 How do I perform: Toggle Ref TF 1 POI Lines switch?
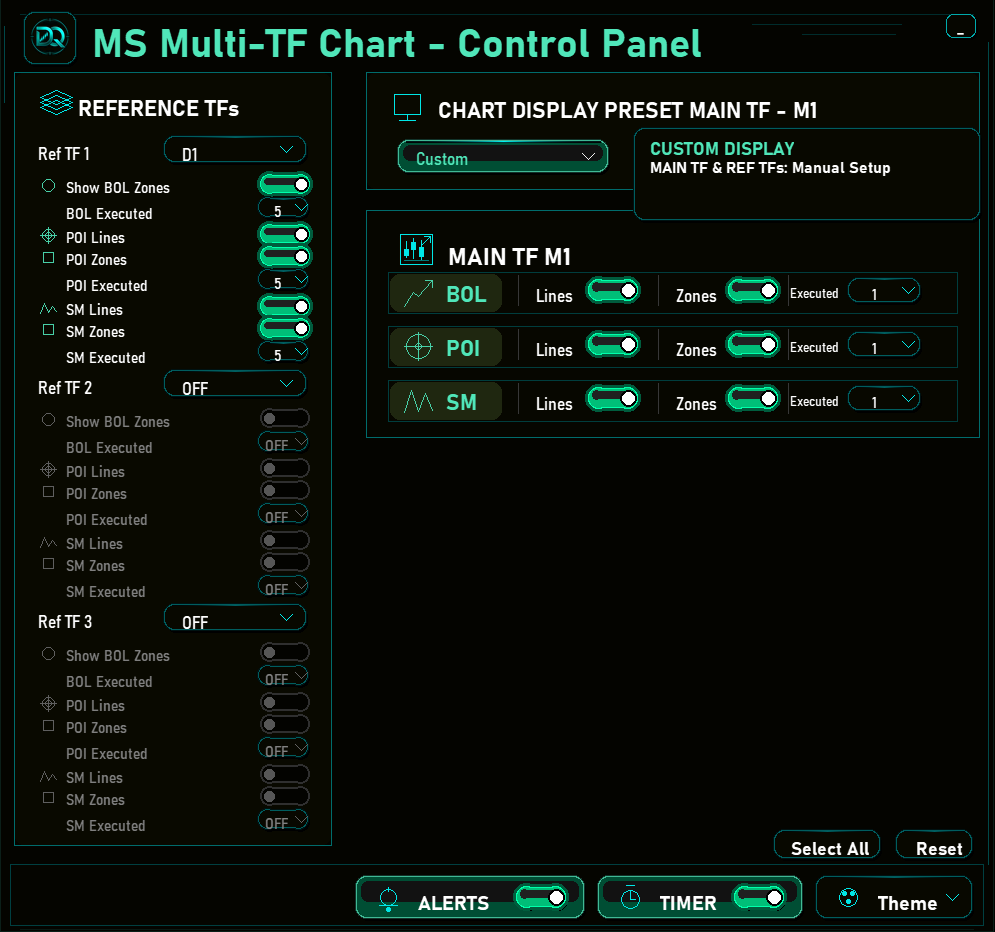click(284, 235)
